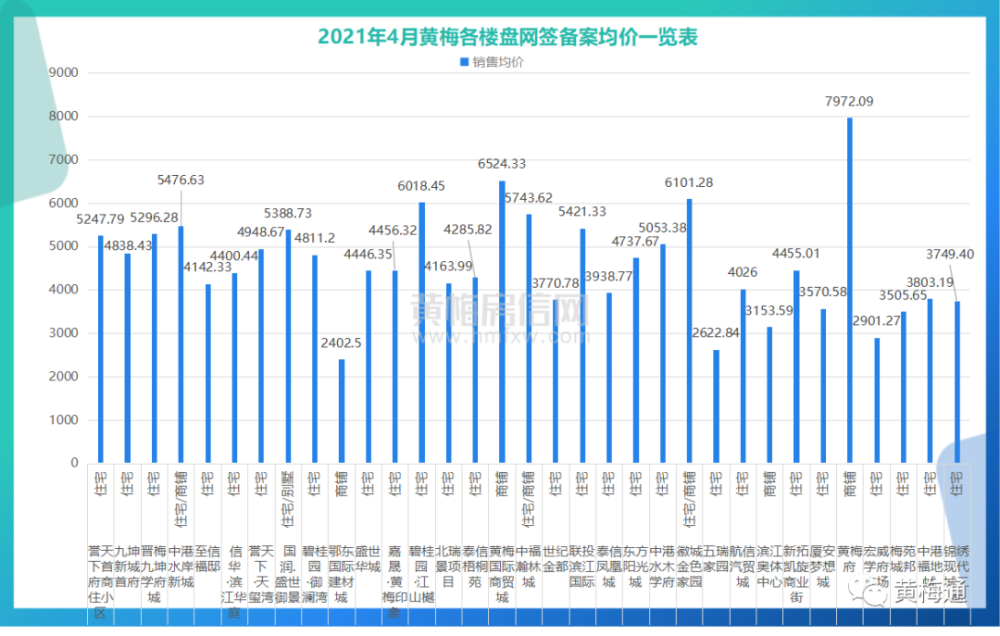
Task: Click the category label 盛世华城
Action: pos(368,559)
